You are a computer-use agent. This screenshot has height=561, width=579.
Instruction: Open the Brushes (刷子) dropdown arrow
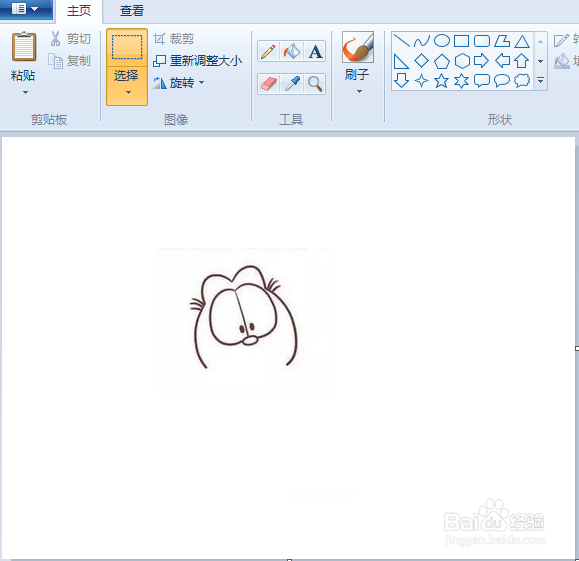coord(359,92)
